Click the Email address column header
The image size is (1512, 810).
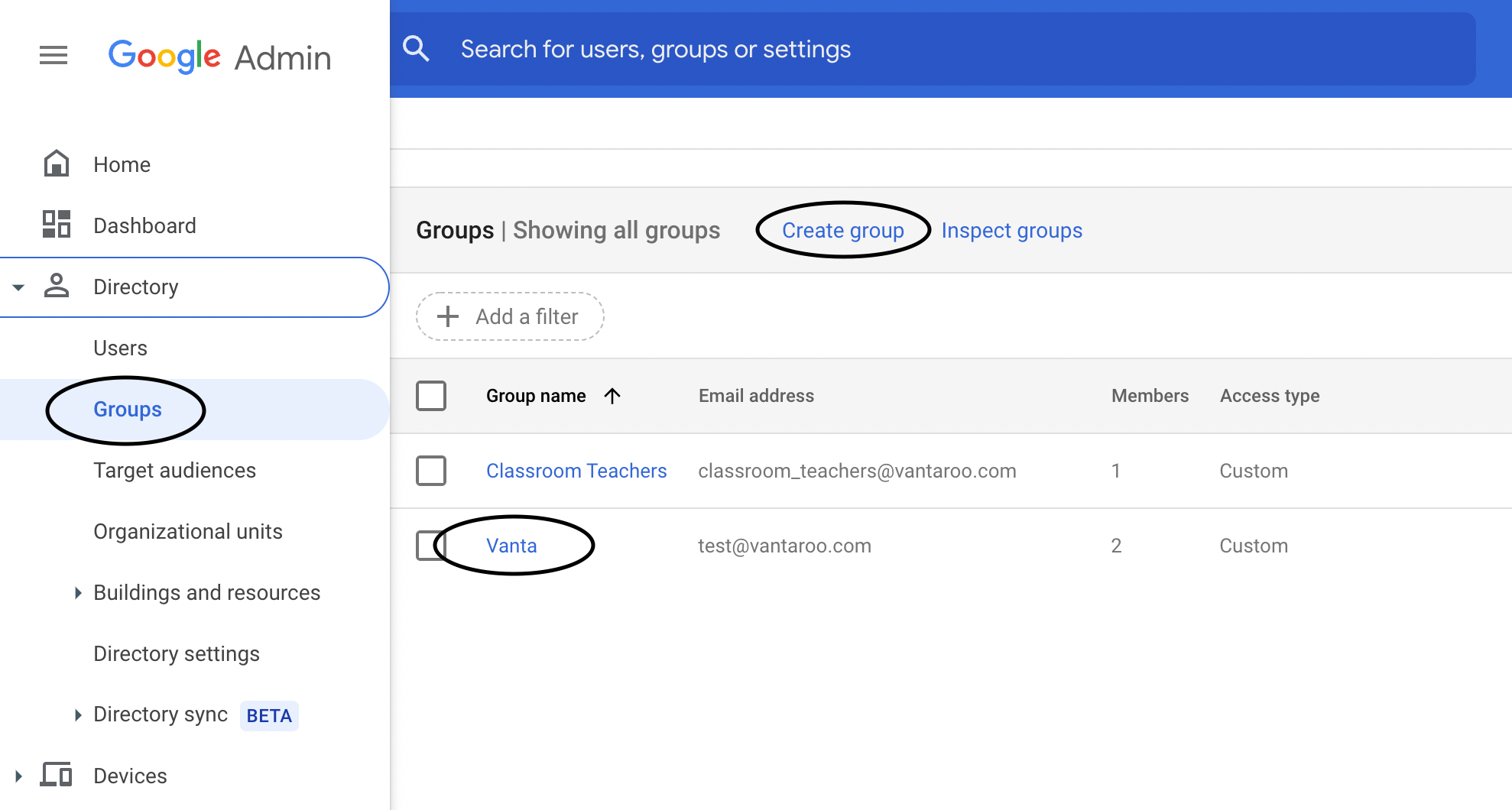pos(756,396)
